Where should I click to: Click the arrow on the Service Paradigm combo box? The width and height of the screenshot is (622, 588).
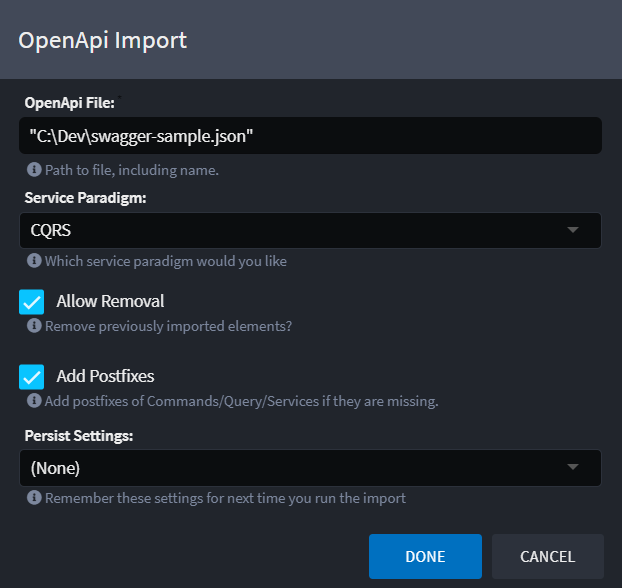click(573, 230)
